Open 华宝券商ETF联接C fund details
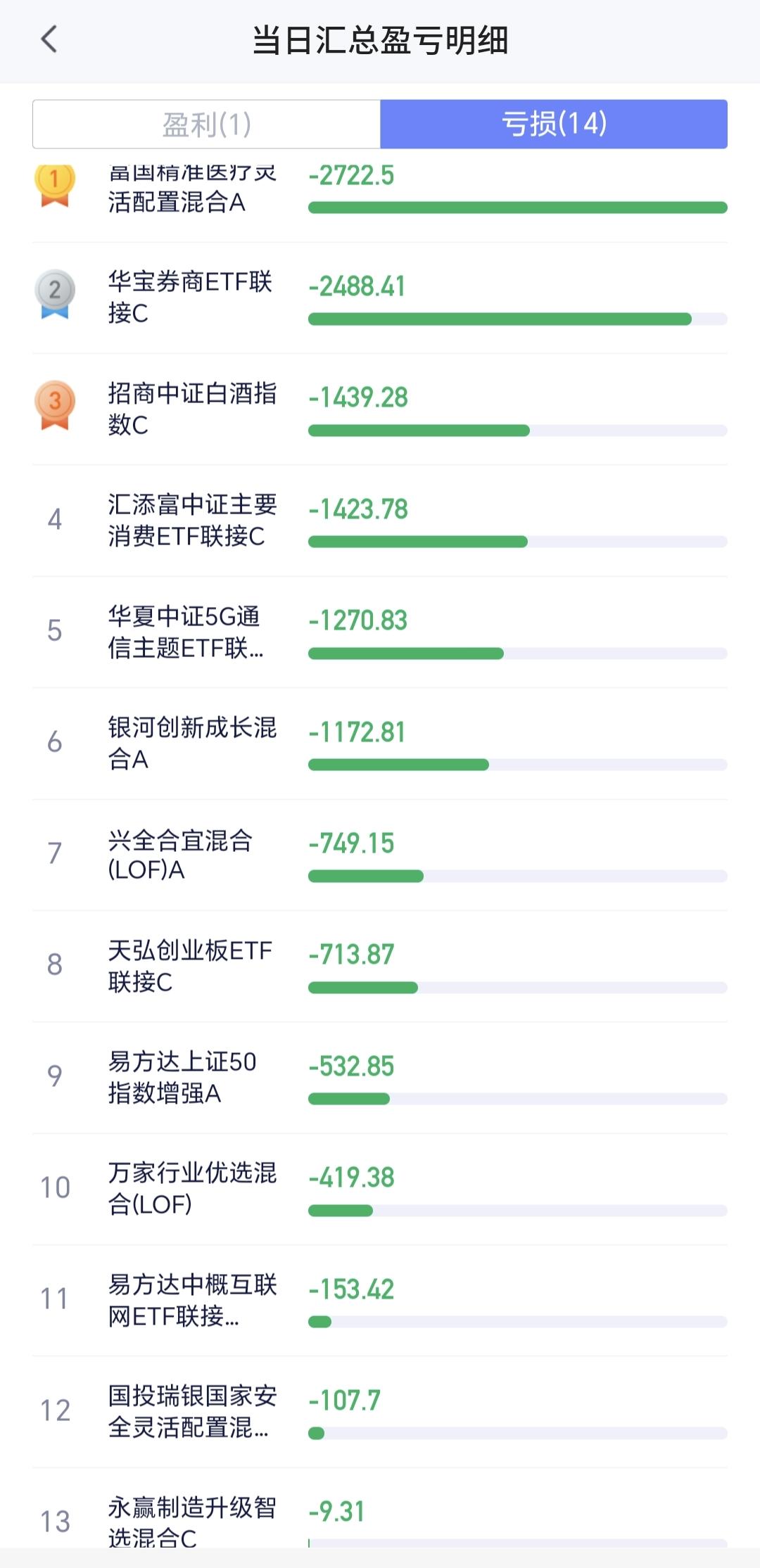 (x=190, y=297)
